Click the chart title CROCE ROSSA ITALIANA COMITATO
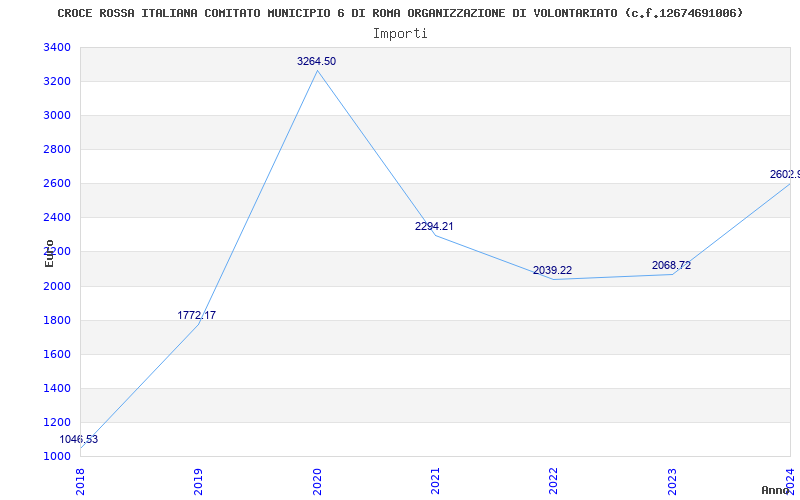 (400, 13)
